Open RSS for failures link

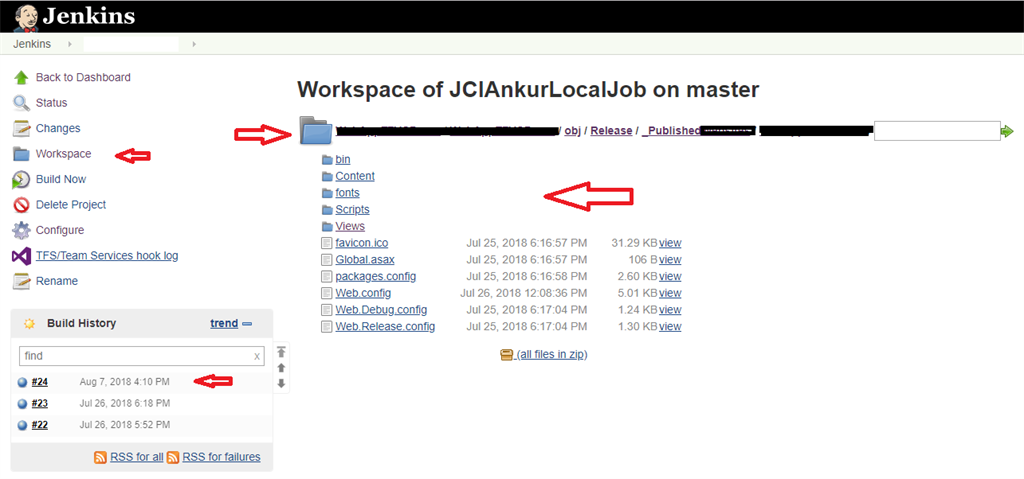coord(221,457)
